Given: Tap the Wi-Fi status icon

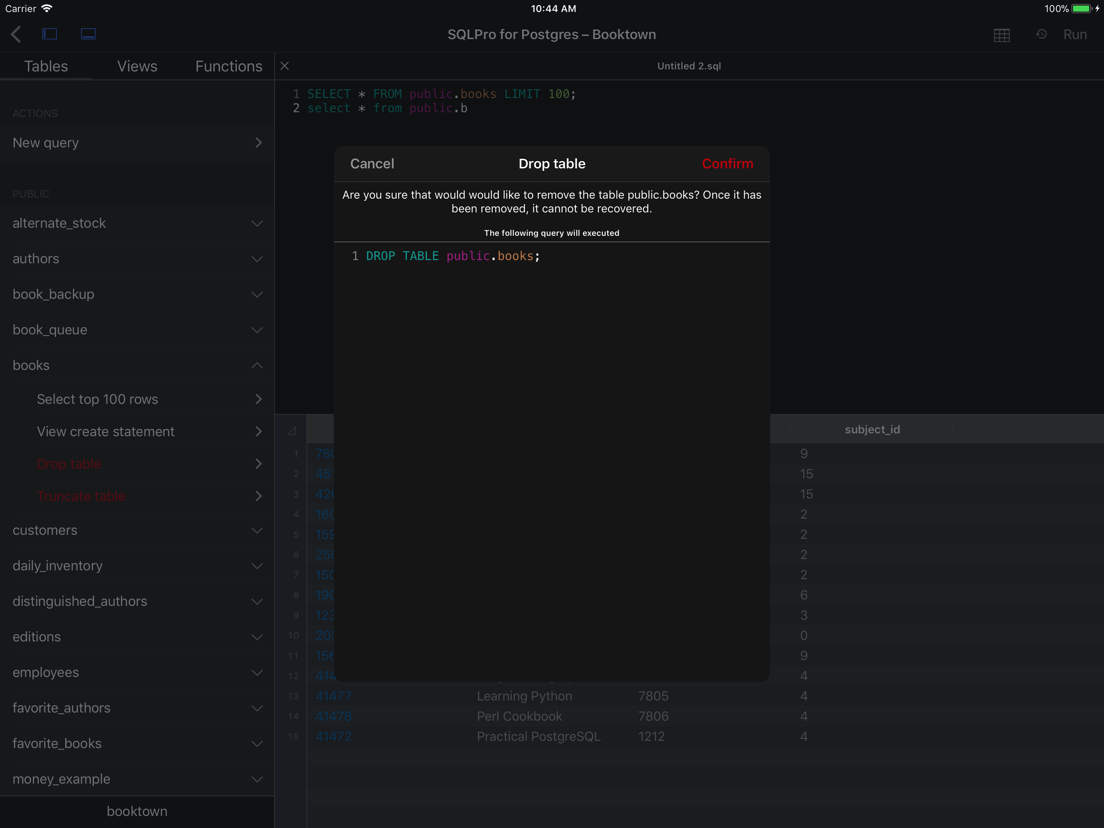Looking at the screenshot, I should 46,8.
